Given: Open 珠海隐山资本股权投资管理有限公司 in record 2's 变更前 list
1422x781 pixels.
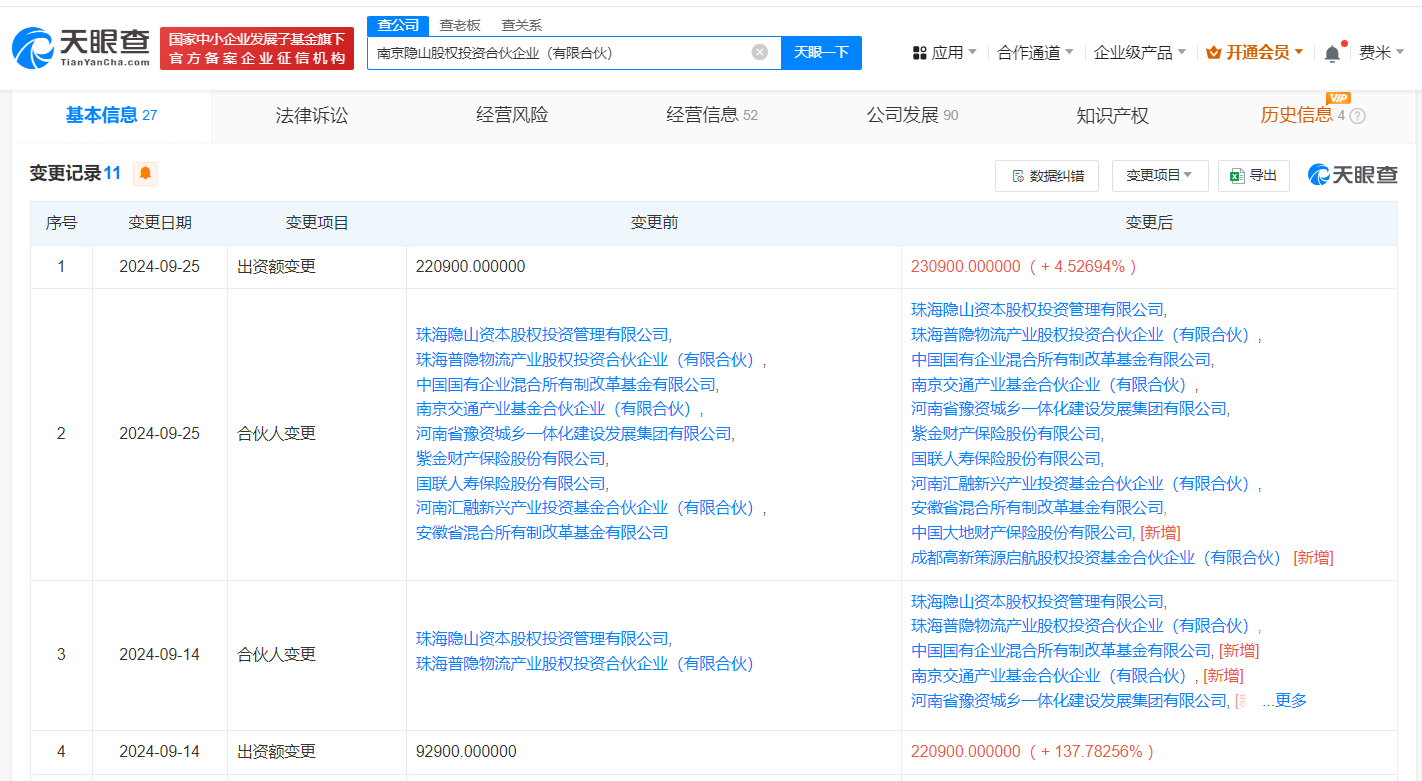Looking at the screenshot, I should [x=542, y=335].
